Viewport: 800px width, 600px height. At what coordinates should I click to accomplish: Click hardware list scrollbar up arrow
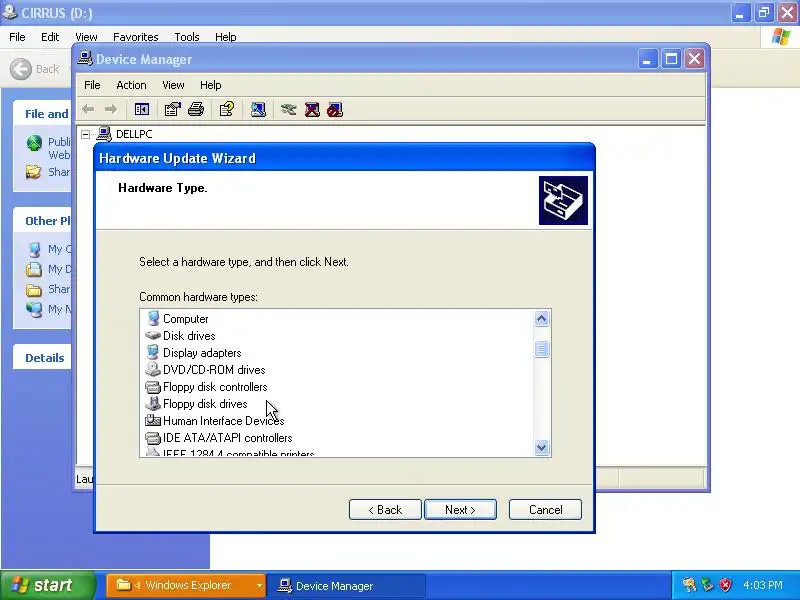click(x=542, y=319)
